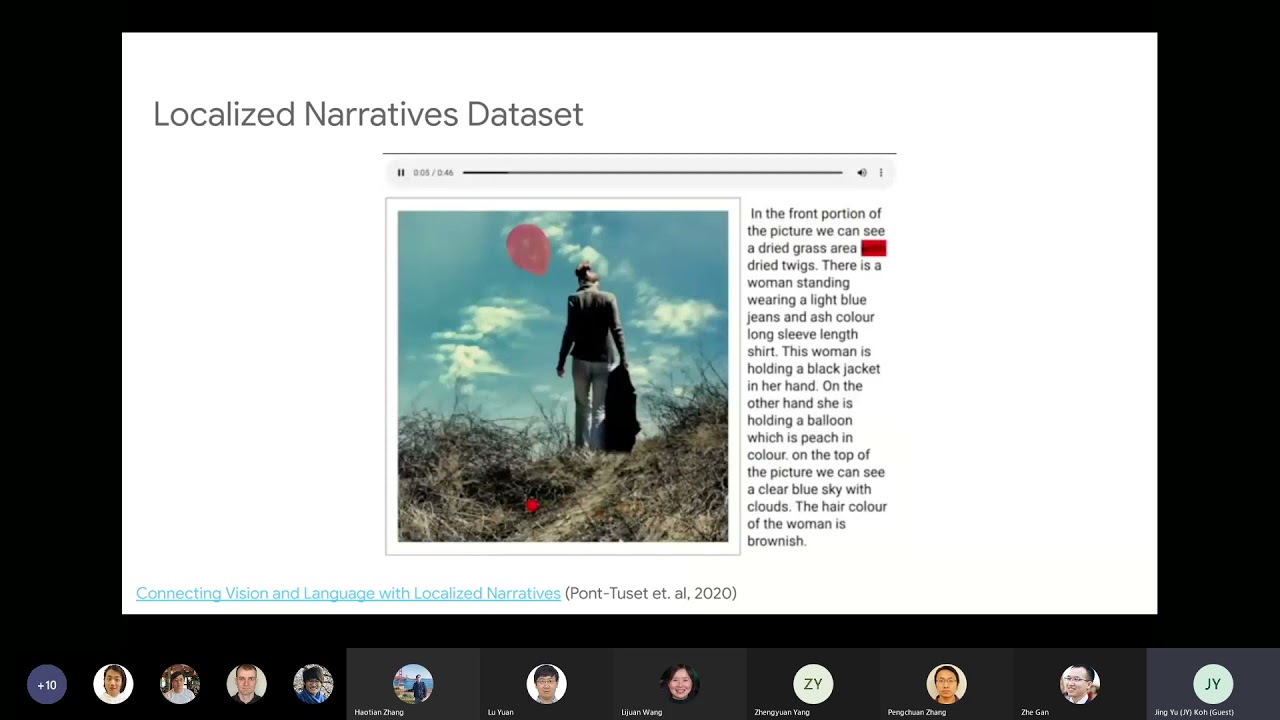Click Zhe Gan's participant avatar
The width and height of the screenshot is (1280, 720).
(x=1079, y=684)
